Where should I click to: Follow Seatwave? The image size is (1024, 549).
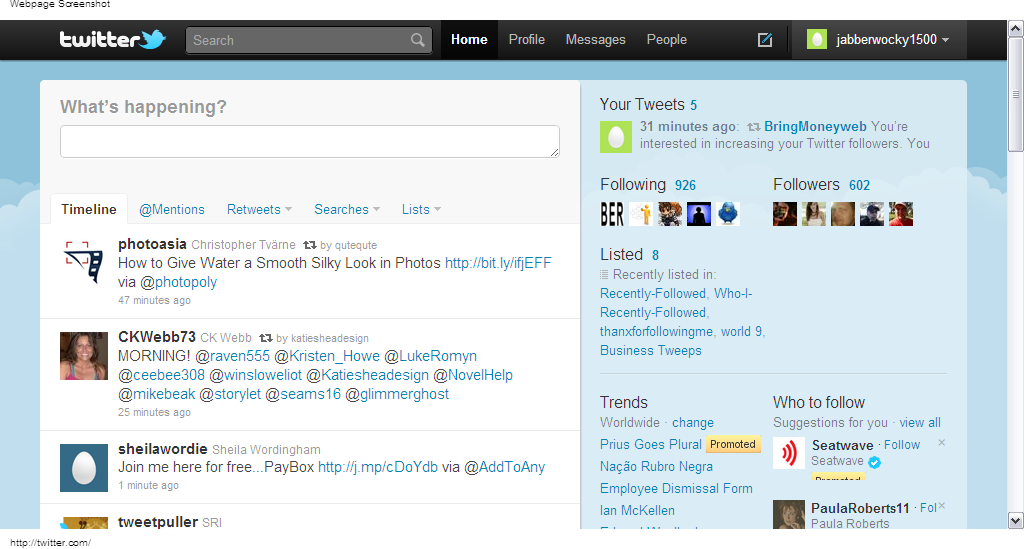click(901, 445)
